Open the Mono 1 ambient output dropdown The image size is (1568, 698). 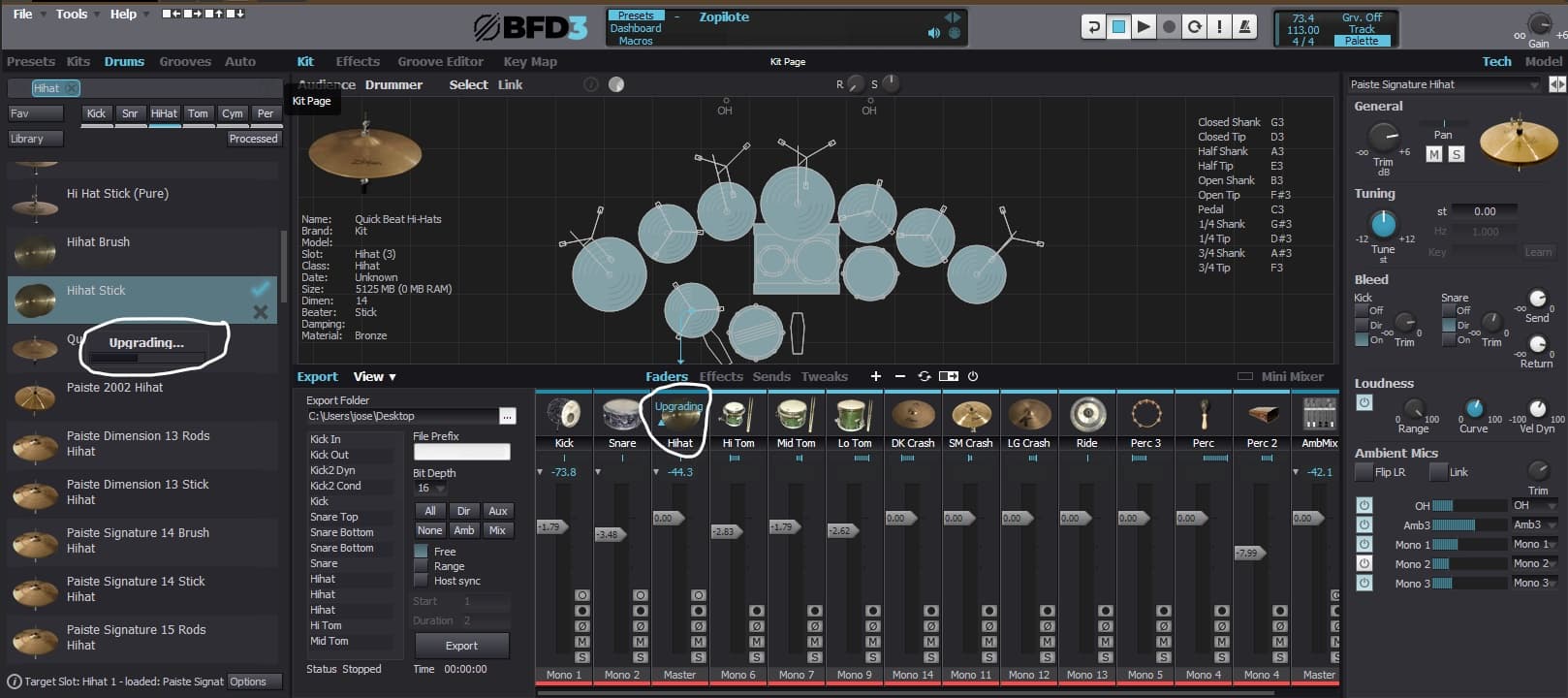[1535, 544]
